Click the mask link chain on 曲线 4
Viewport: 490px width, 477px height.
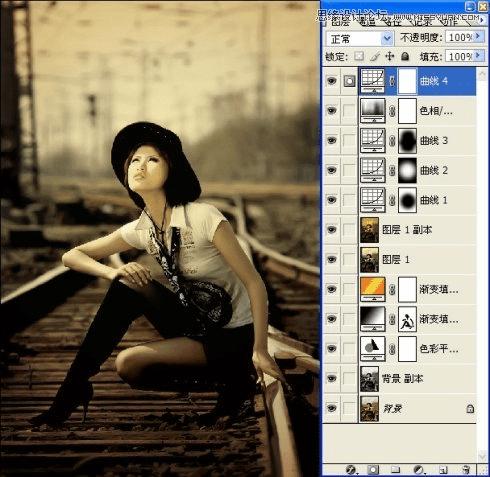(392, 81)
